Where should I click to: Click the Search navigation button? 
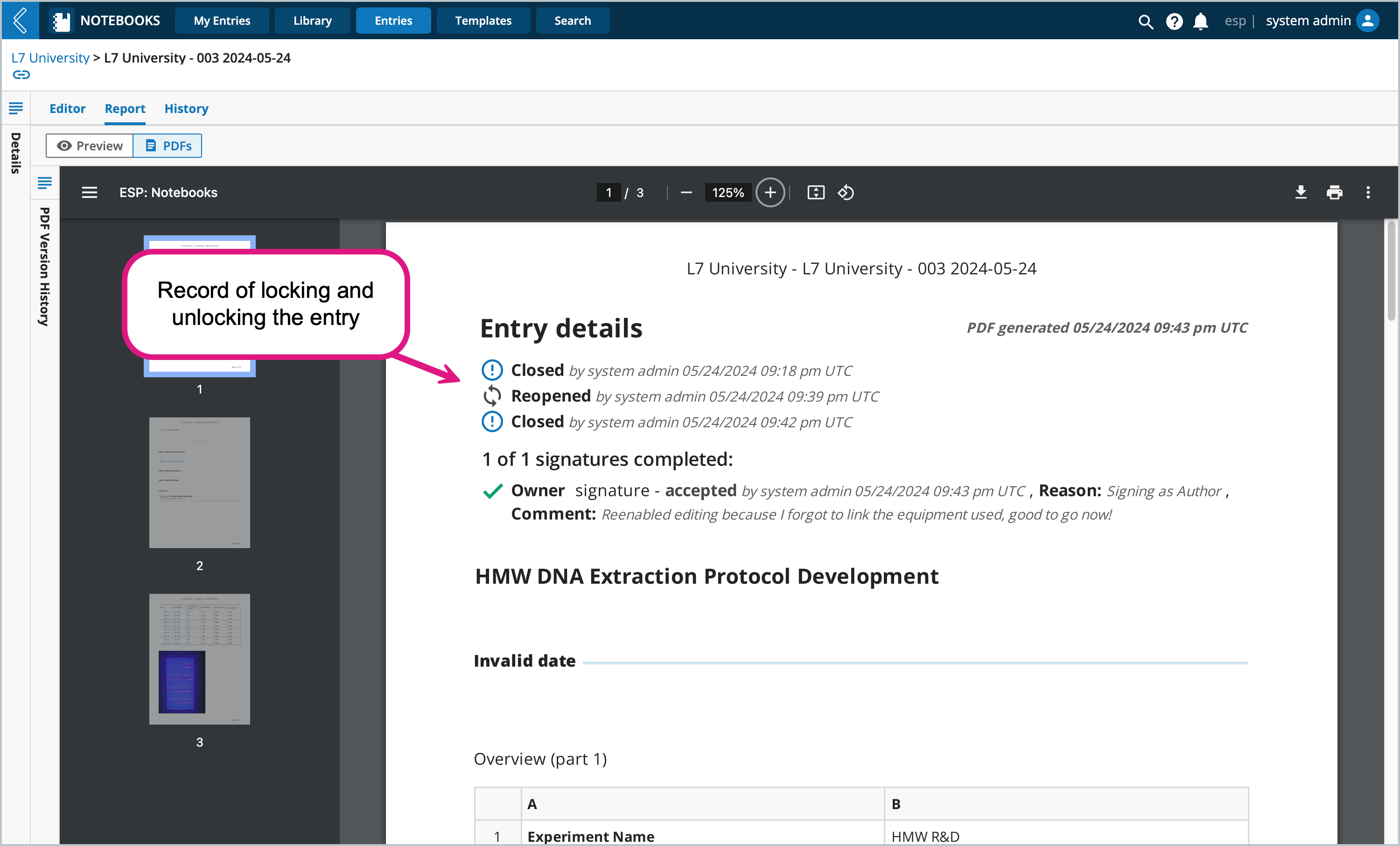573,20
